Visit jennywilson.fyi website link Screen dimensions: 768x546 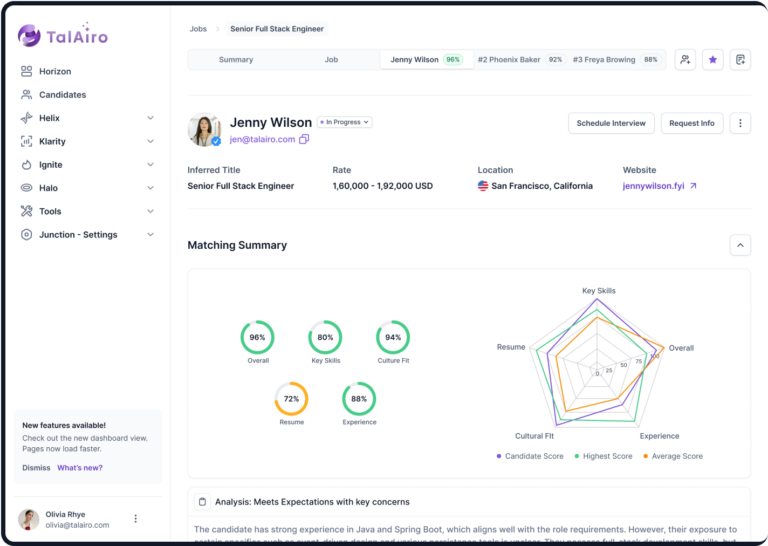(653, 186)
